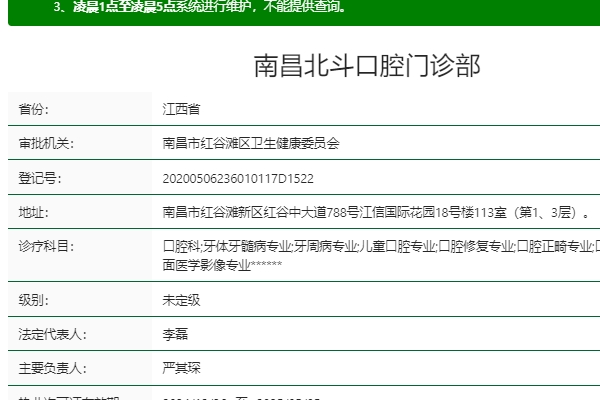
Task: Click the 法定代表人 label
Action: pyautogui.click(x=52, y=334)
